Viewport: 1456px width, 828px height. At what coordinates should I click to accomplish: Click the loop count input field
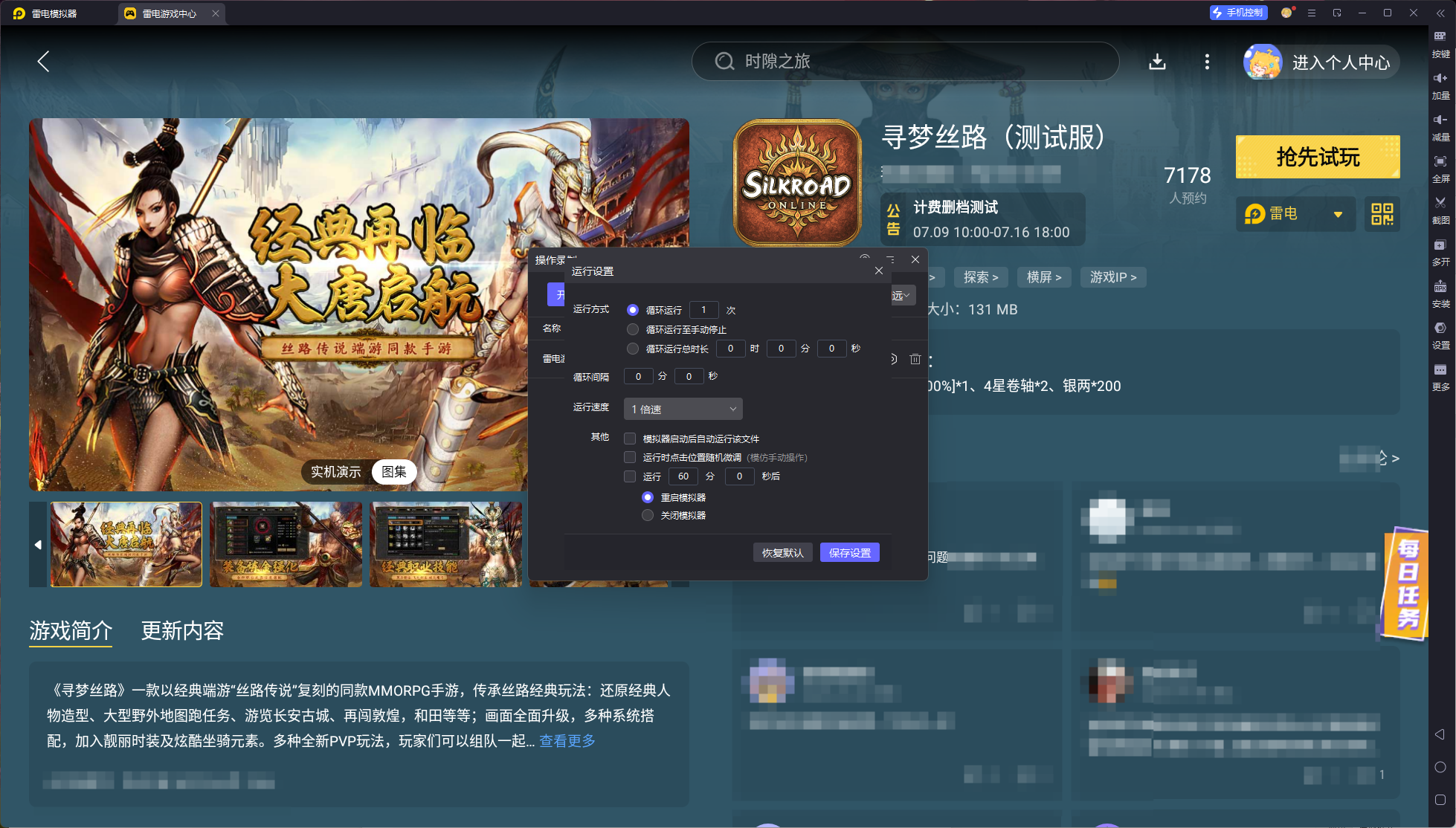703,310
